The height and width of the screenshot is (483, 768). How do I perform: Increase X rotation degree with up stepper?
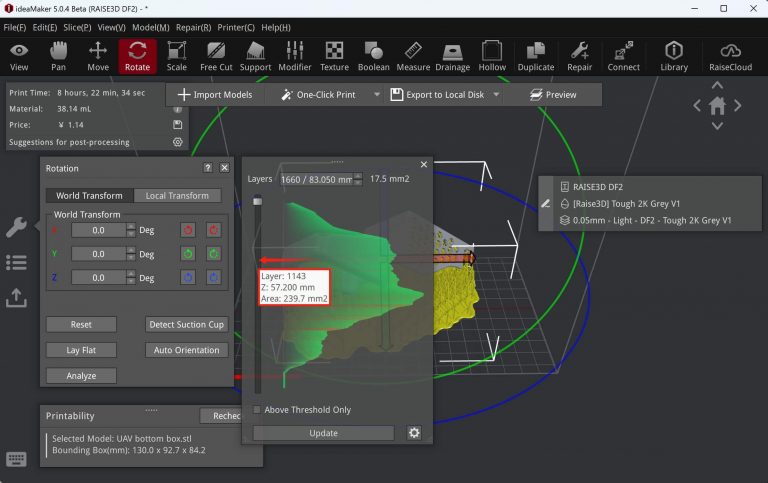pyautogui.click(x=131, y=227)
